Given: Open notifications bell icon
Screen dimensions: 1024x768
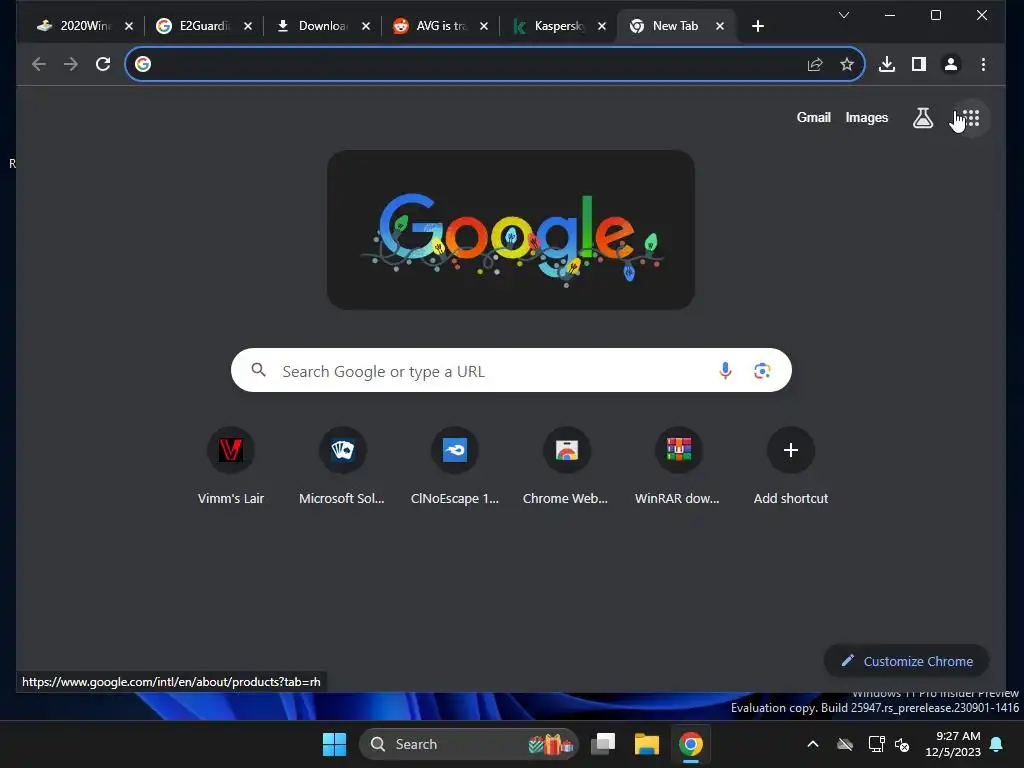Looking at the screenshot, I should coord(997,744).
